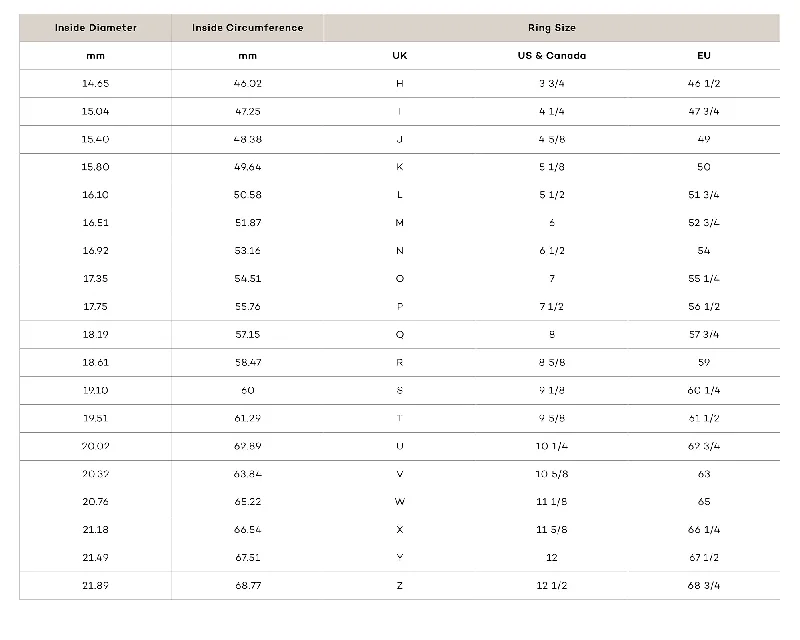
Task: Click UK size M cell
Action: click(399, 223)
